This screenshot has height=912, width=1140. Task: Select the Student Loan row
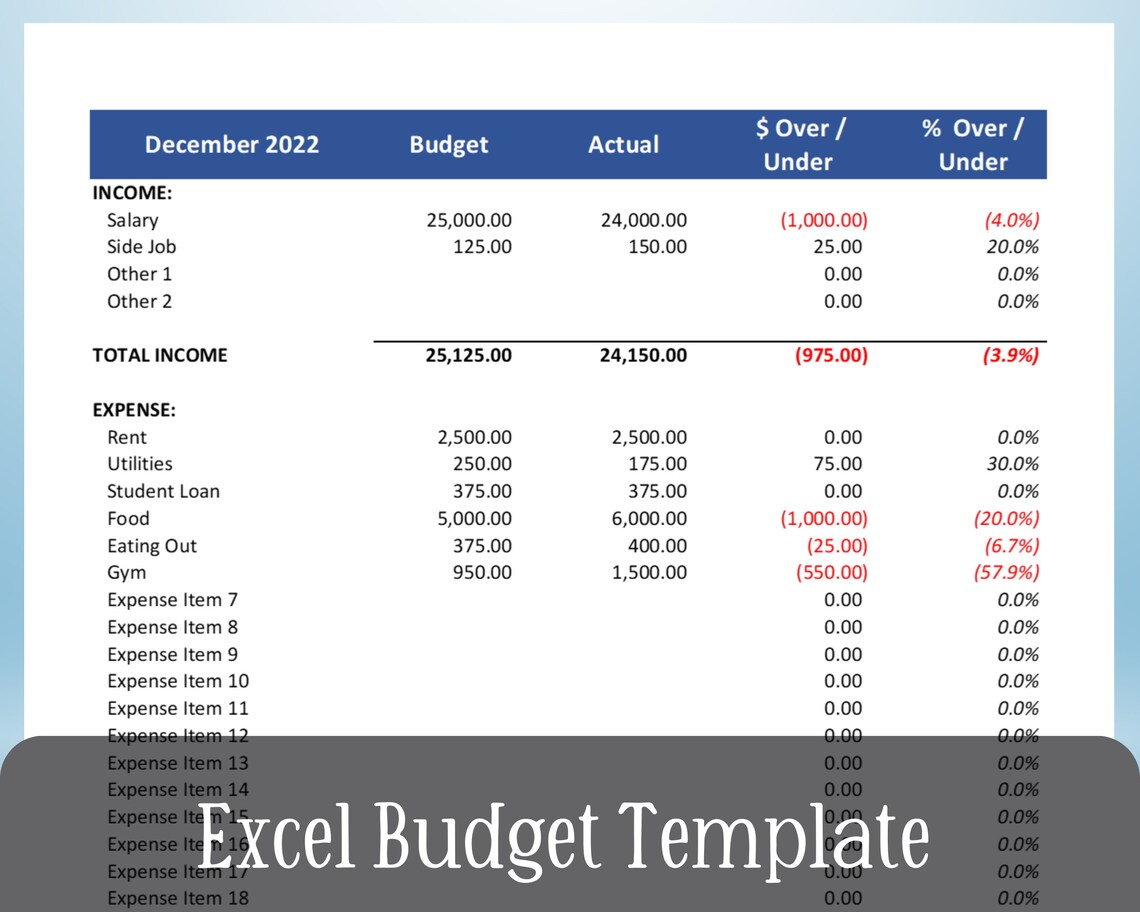click(163, 491)
